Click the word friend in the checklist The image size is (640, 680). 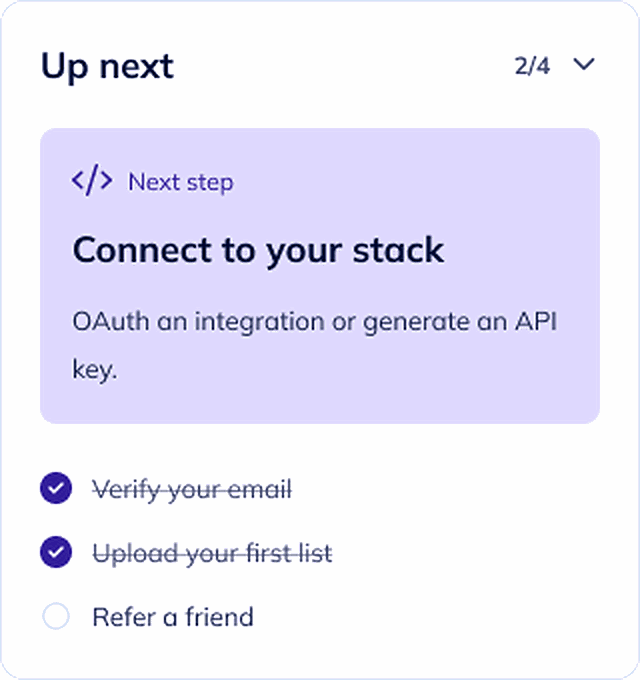click(x=219, y=617)
